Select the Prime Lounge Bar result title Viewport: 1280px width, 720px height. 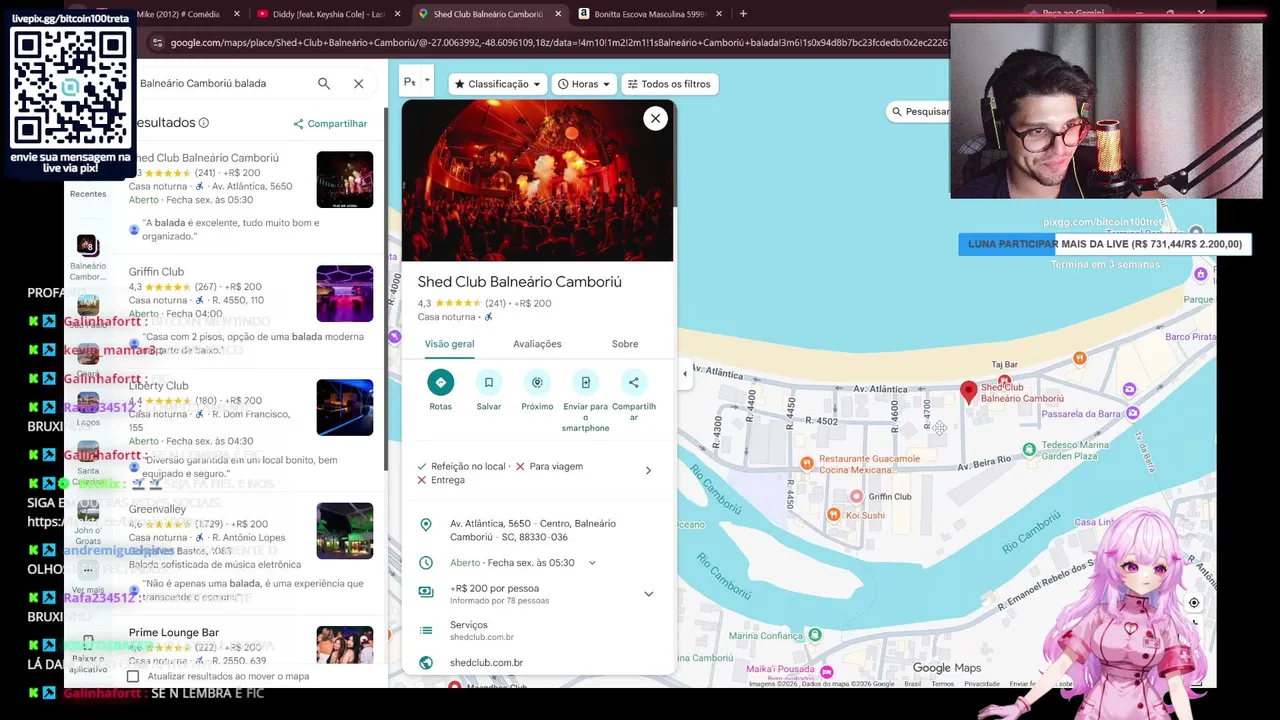tap(174, 633)
